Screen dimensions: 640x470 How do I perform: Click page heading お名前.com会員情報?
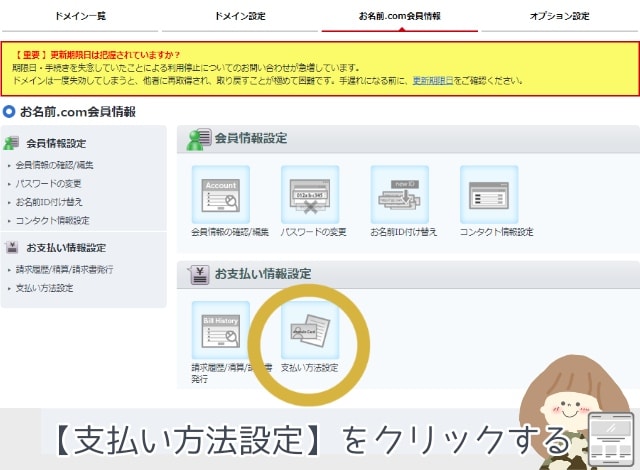(78, 111)
